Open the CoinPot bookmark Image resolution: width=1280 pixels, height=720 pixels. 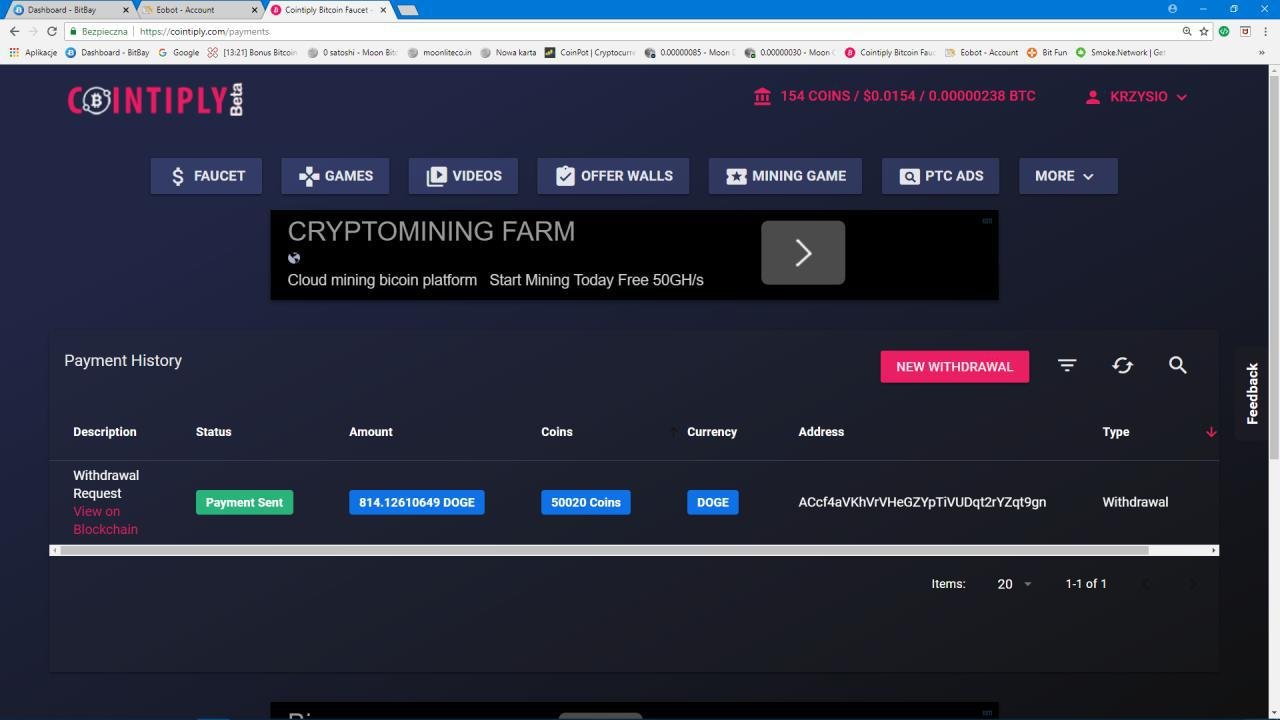[590, 52]
